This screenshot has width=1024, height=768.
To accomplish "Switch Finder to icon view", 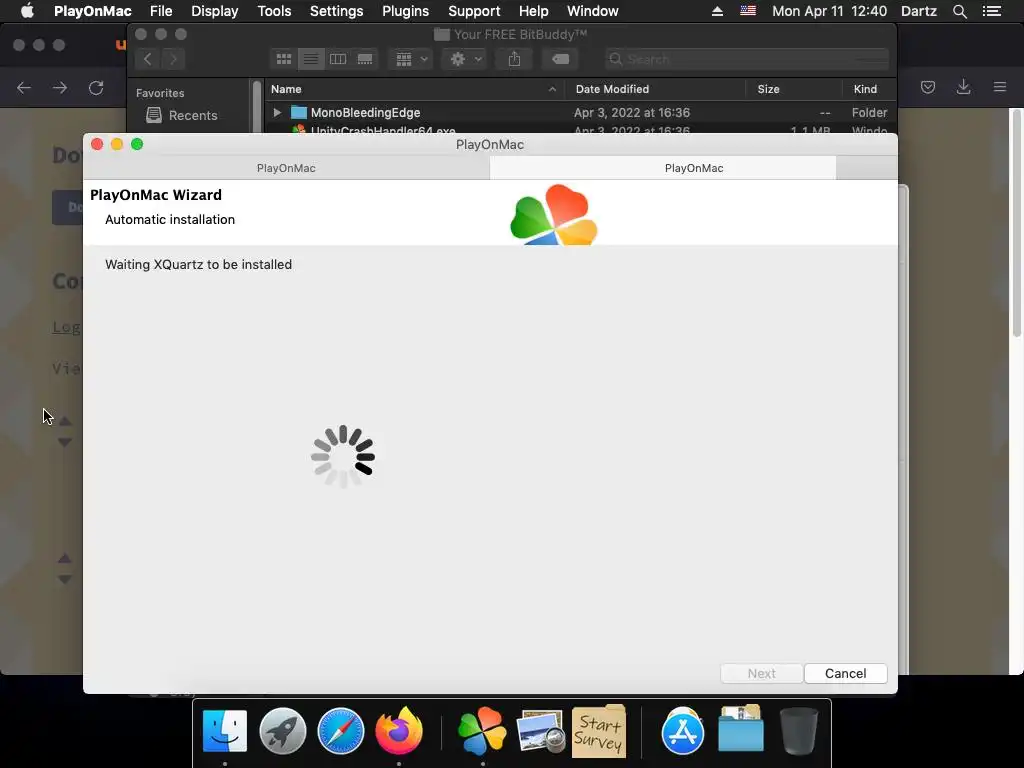I will [x=284, y=59].
